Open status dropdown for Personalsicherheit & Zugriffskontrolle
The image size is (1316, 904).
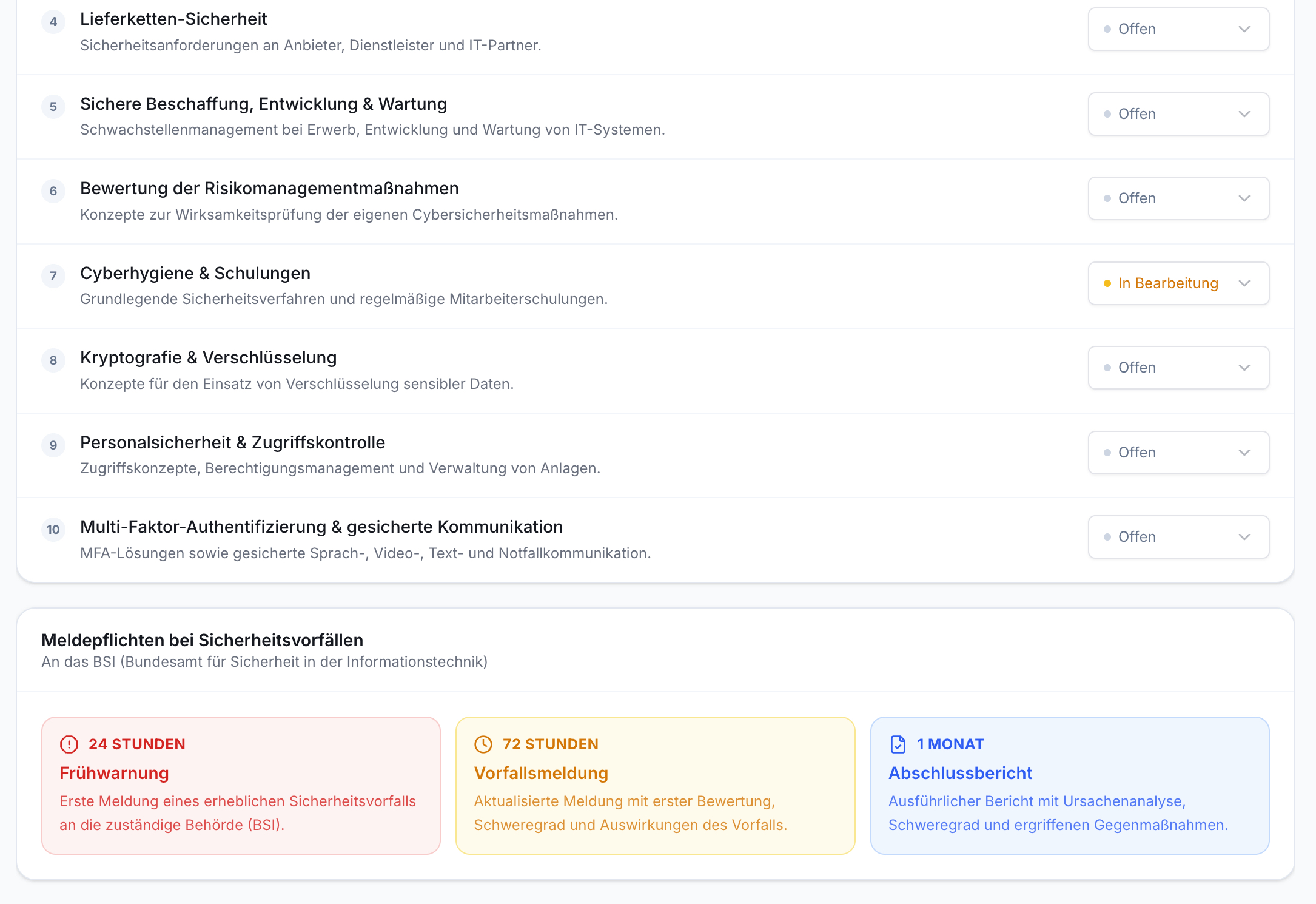pos(1178,453)
